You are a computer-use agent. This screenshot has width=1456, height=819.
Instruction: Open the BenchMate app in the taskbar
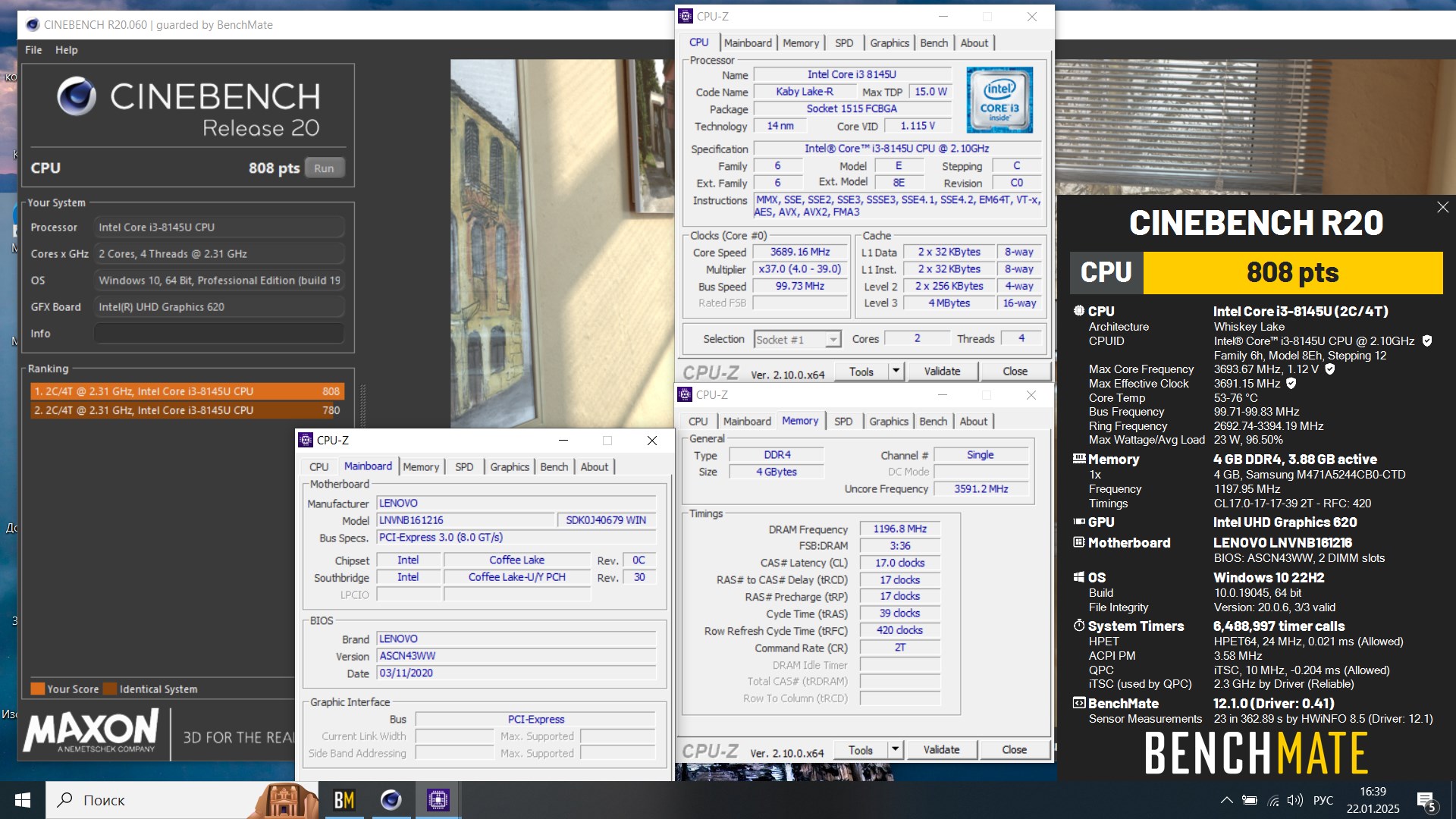[x=344, y=800]
